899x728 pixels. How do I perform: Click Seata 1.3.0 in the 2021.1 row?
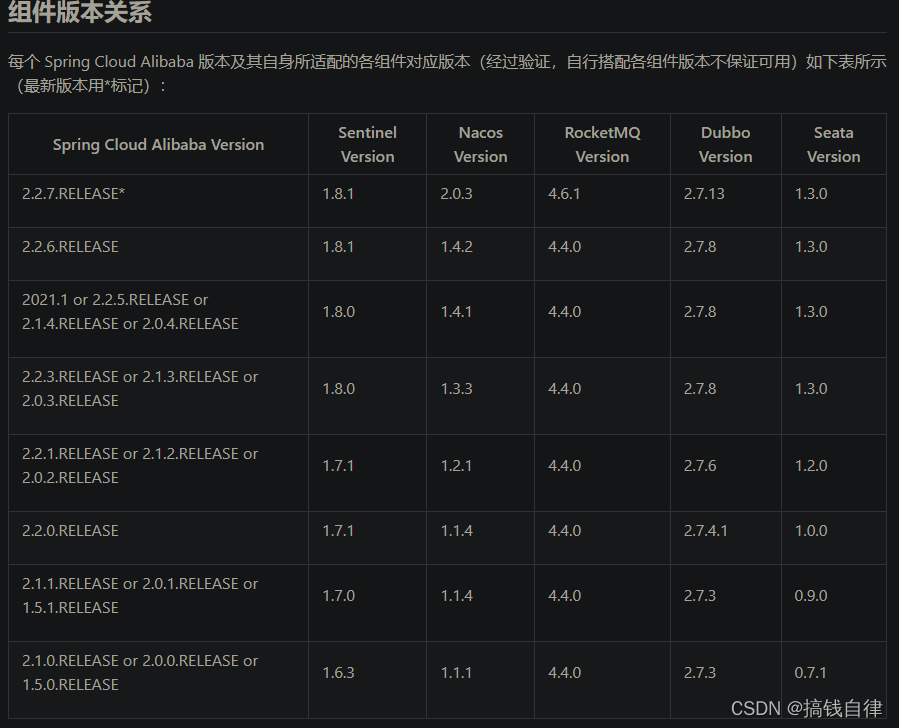pyautogui.click(x=811, y=312)
